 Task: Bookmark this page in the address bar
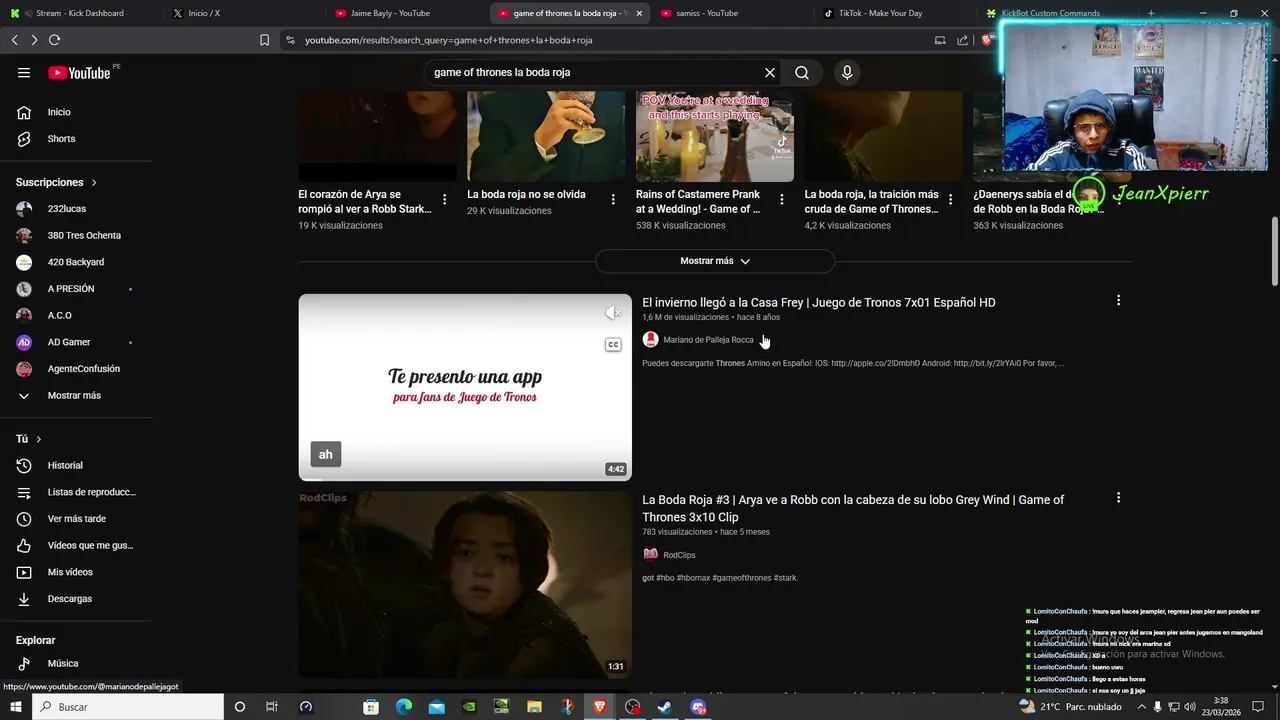(x=264, y=40)
